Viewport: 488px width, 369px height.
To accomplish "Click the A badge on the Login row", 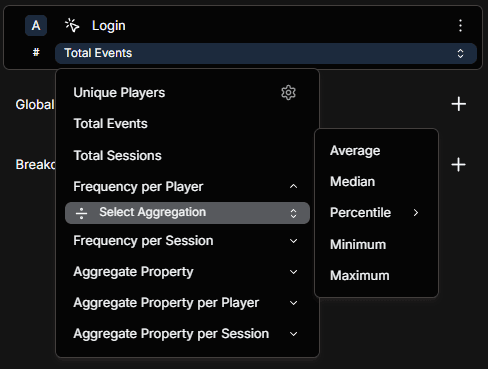I will pyautogui.click(x=36, y=26).
